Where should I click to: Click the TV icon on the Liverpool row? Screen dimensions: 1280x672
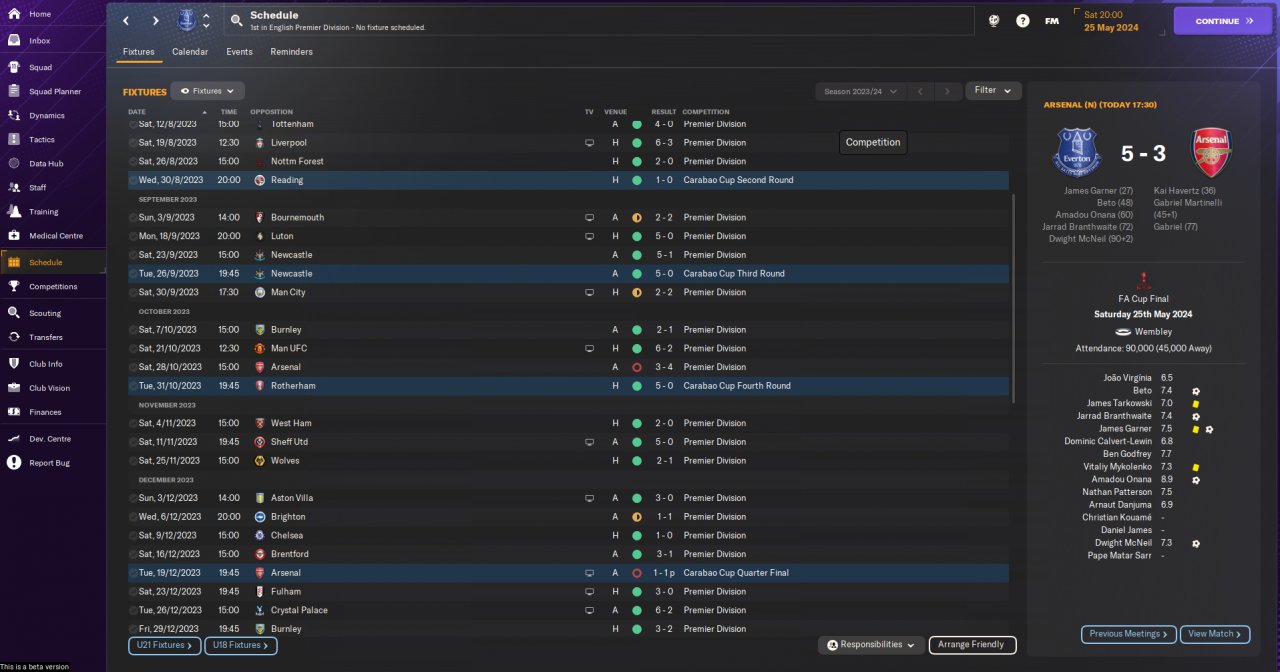[x=589, y=143]
